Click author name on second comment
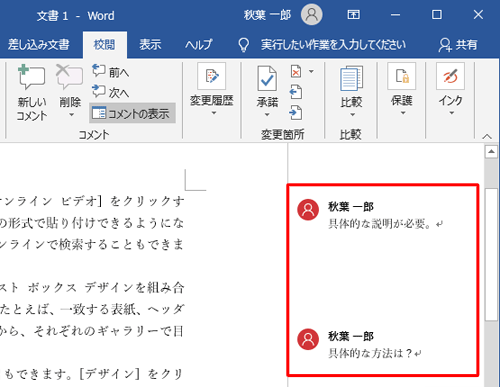This screenshot has height=387, width=500. (351, 336)
